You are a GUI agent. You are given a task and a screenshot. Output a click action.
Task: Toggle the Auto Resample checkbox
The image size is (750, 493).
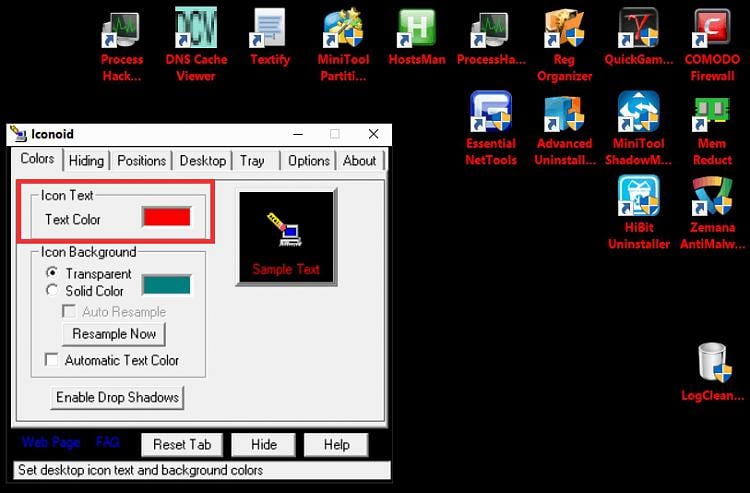point(69,312)
